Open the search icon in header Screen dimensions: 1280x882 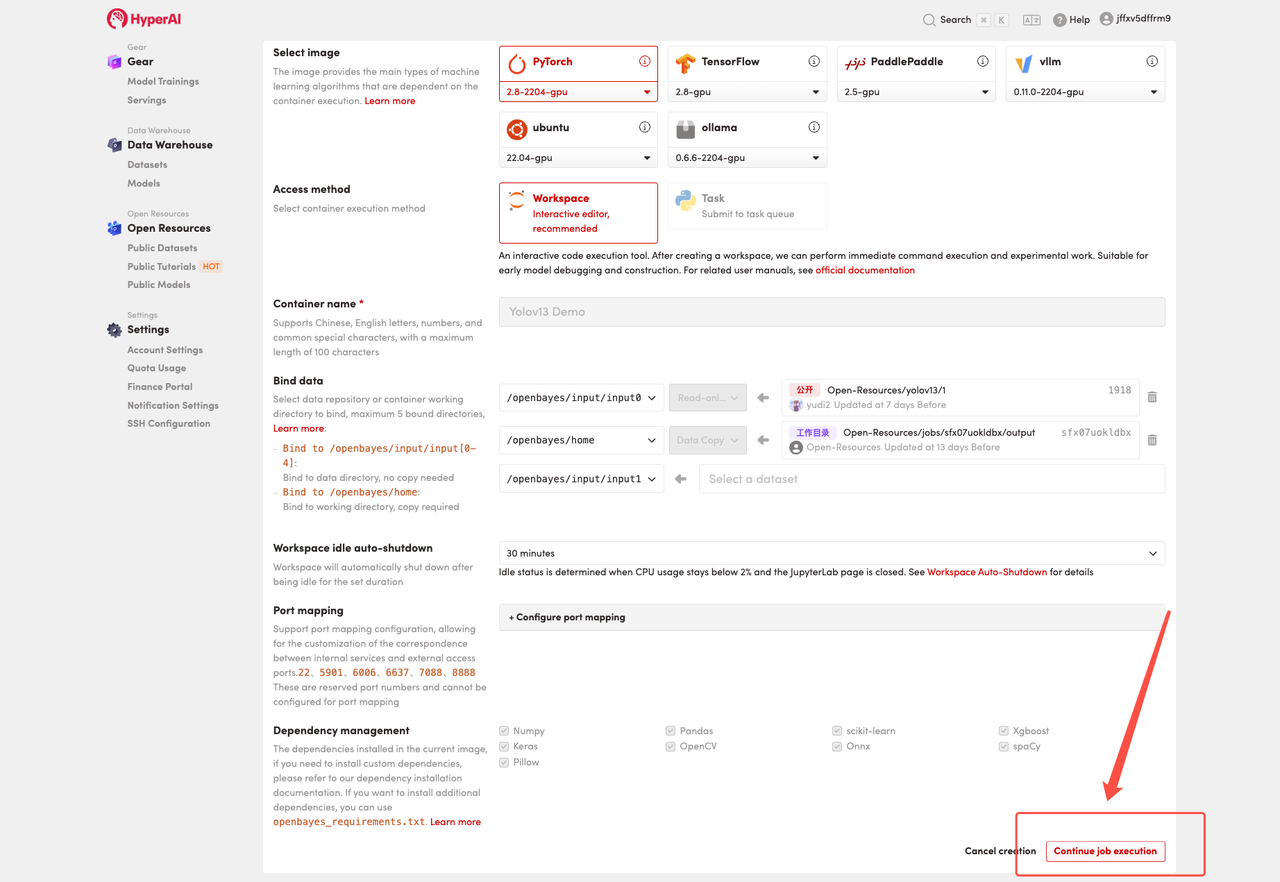click(x=929, y=20)
